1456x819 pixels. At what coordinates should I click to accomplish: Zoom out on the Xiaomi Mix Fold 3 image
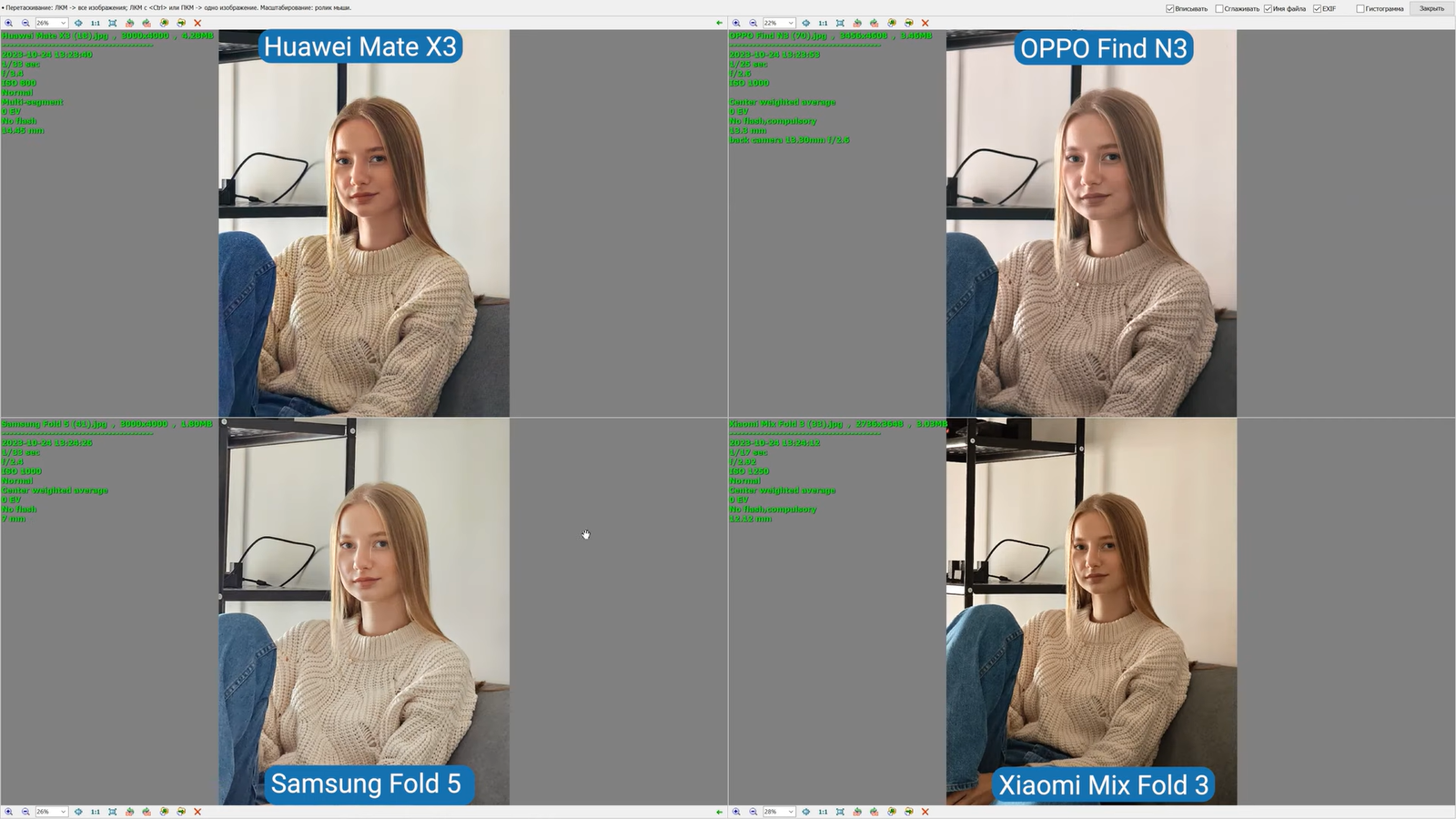point(753,812)
